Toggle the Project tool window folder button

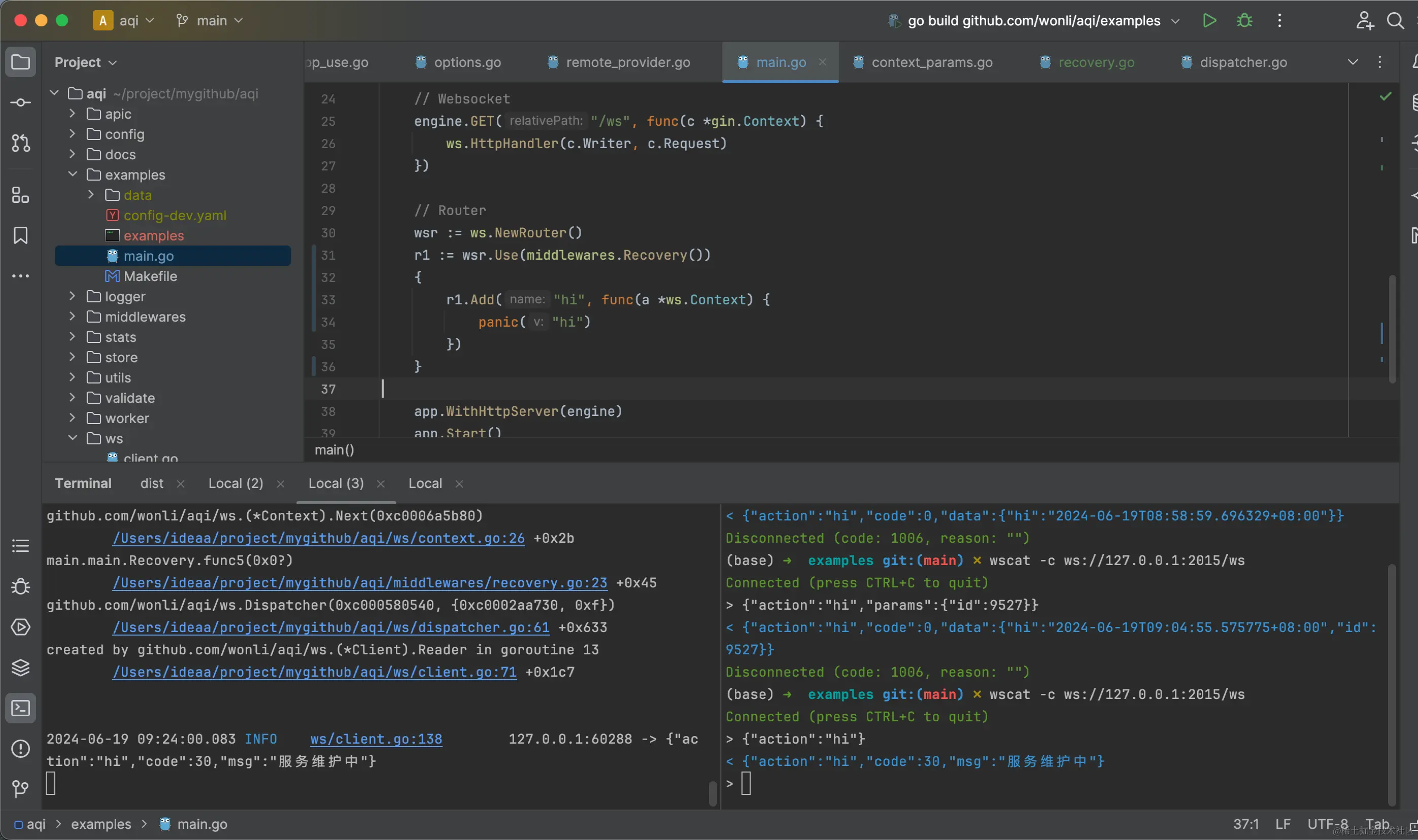20,62
